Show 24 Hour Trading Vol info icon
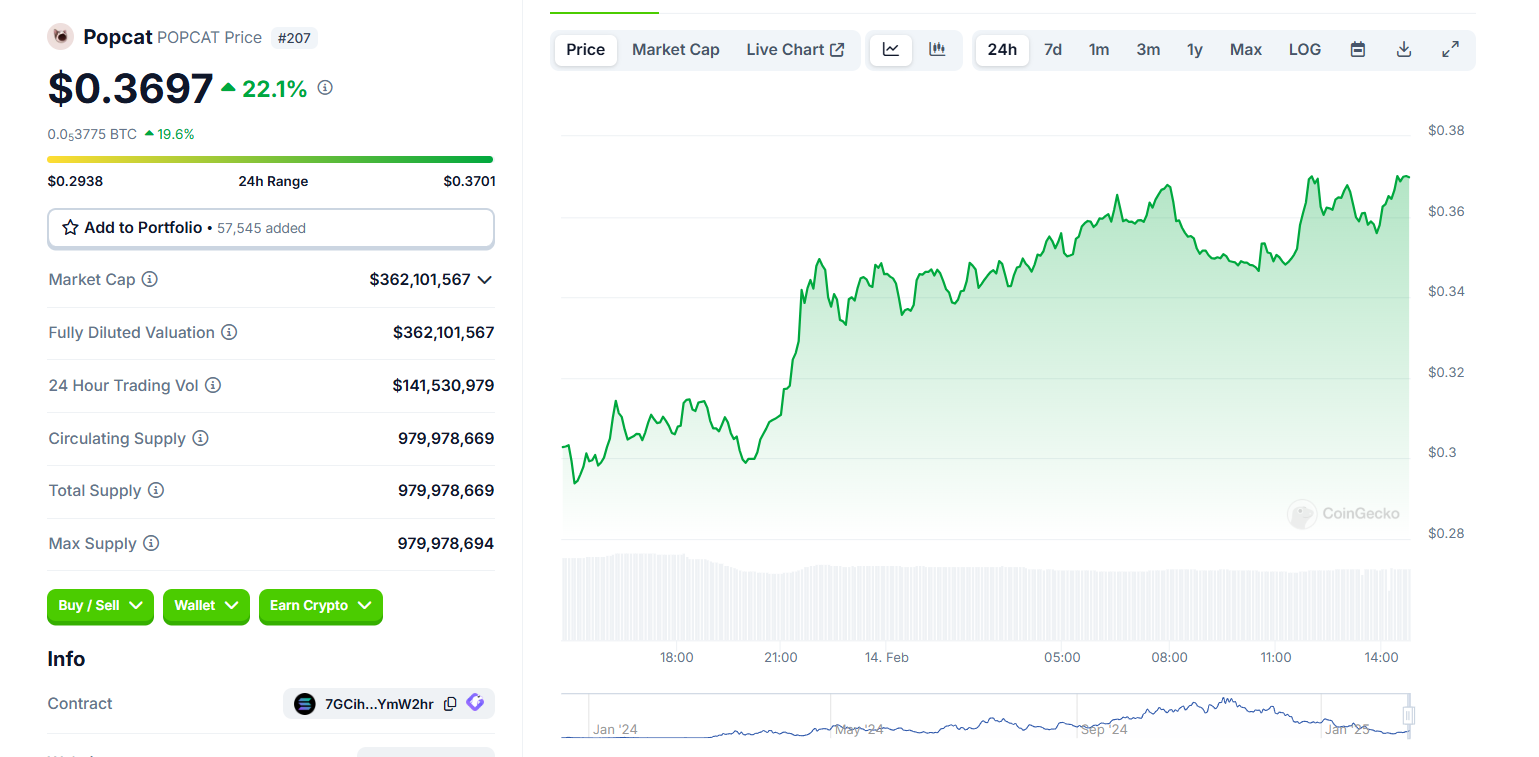 click(213, 385)
